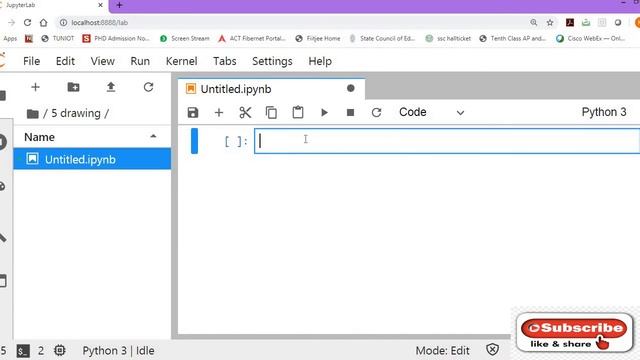This screenshot has width=640, height=360.
Task: Collapse cell using the blue side bar
Action: coord(194,141)
